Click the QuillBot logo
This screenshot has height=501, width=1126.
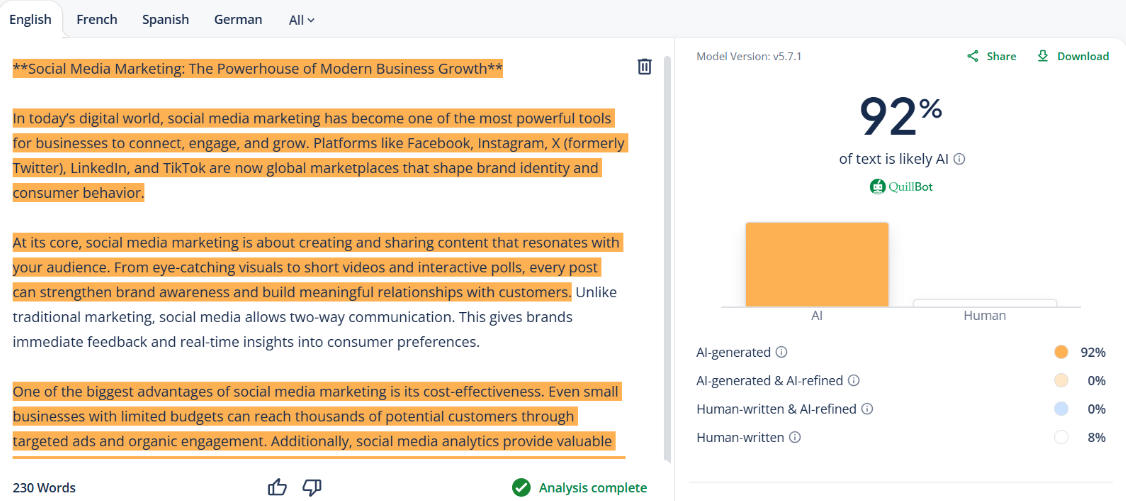901,186
